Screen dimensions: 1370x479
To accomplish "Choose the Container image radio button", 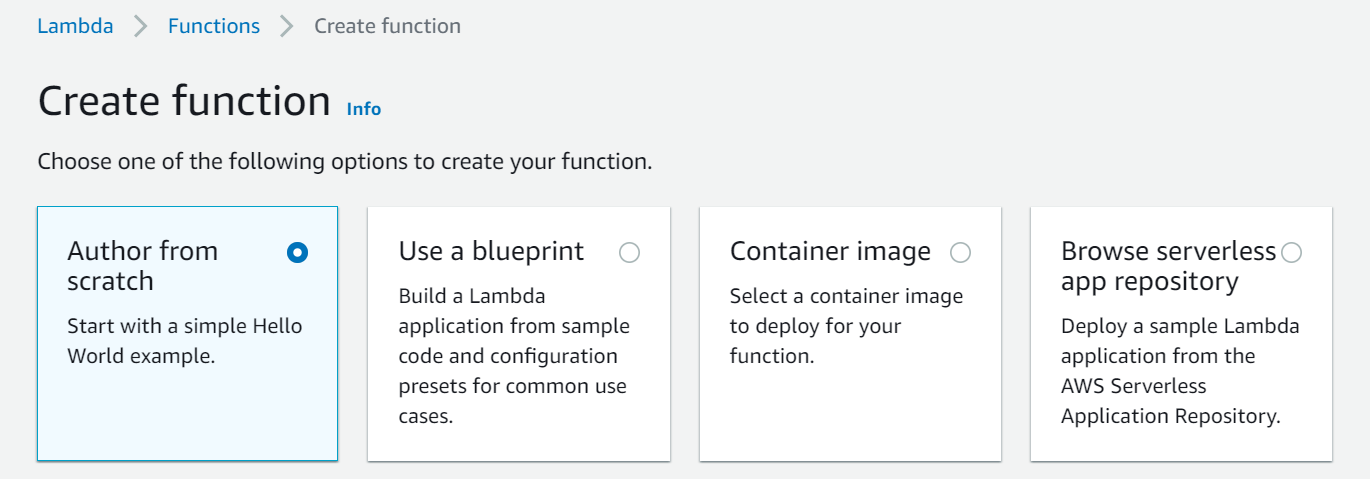I will tap(960, 253).
